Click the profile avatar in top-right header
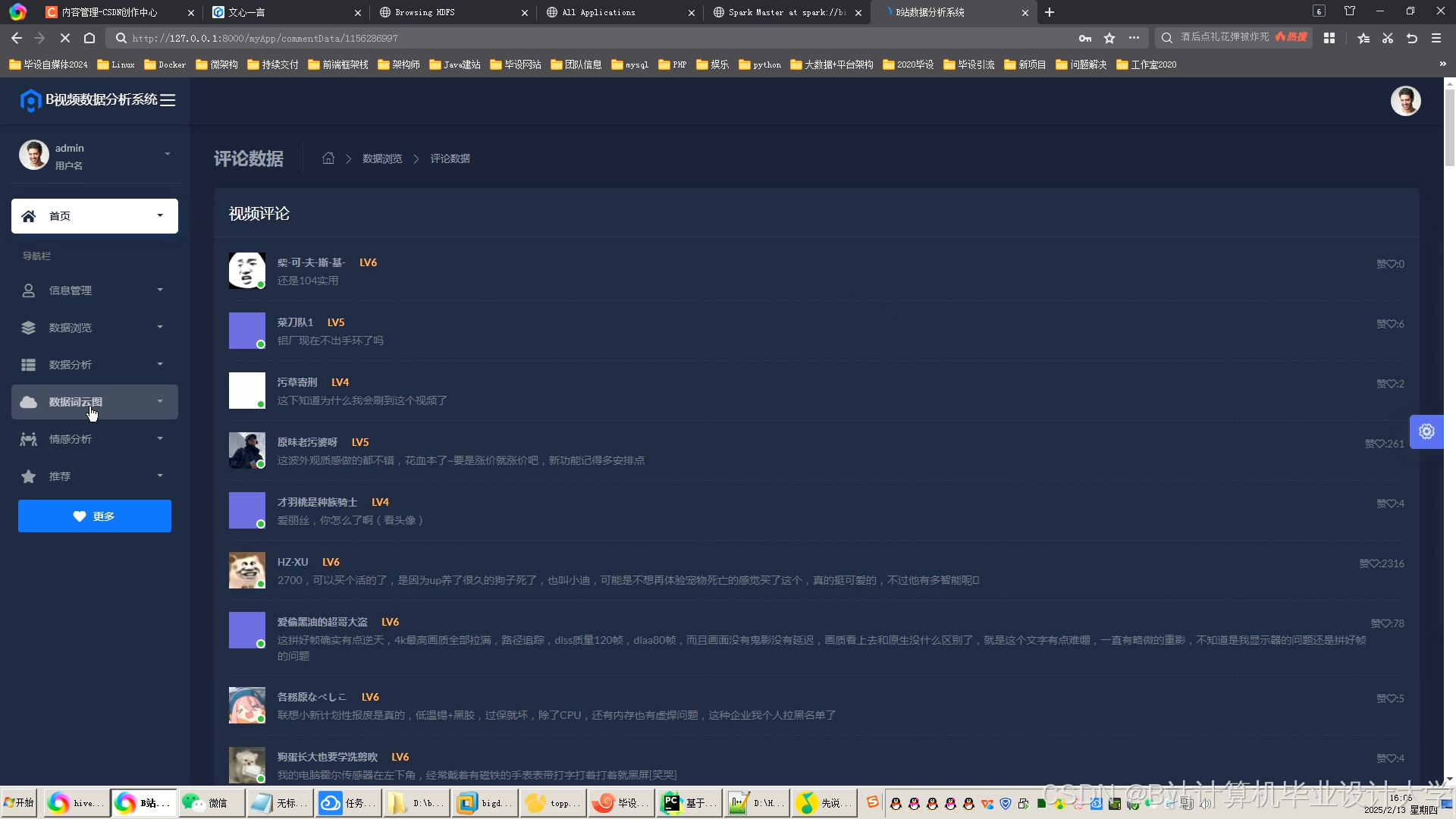The width and height of the screenshot is (1456, 819). (x=1405, y=101)
